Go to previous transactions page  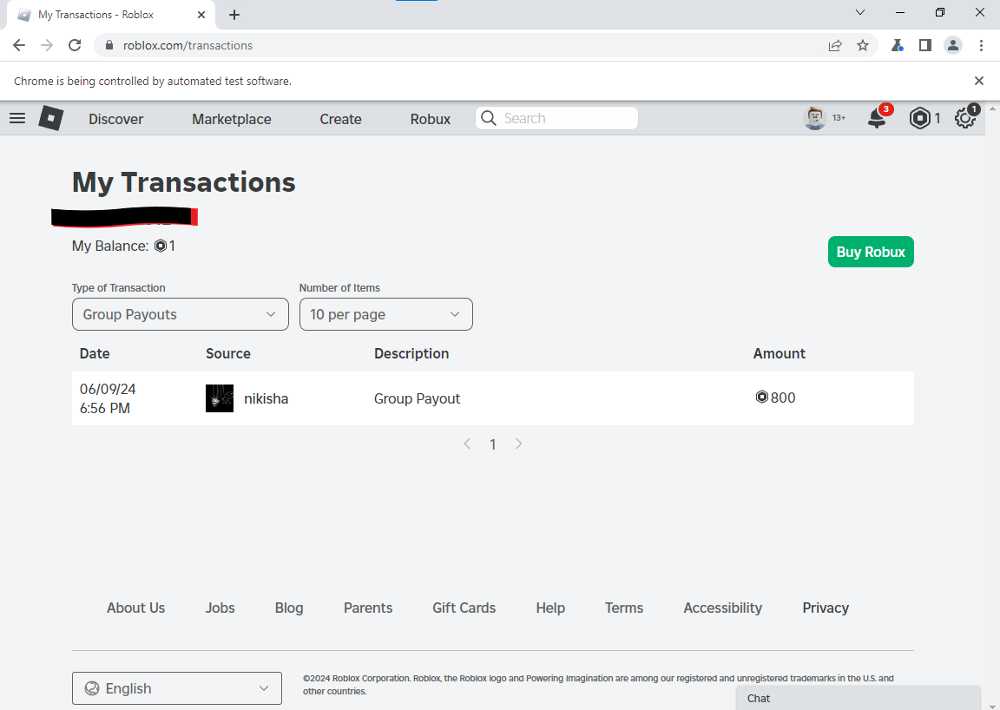pyautogui.click(x=467, y=444)
